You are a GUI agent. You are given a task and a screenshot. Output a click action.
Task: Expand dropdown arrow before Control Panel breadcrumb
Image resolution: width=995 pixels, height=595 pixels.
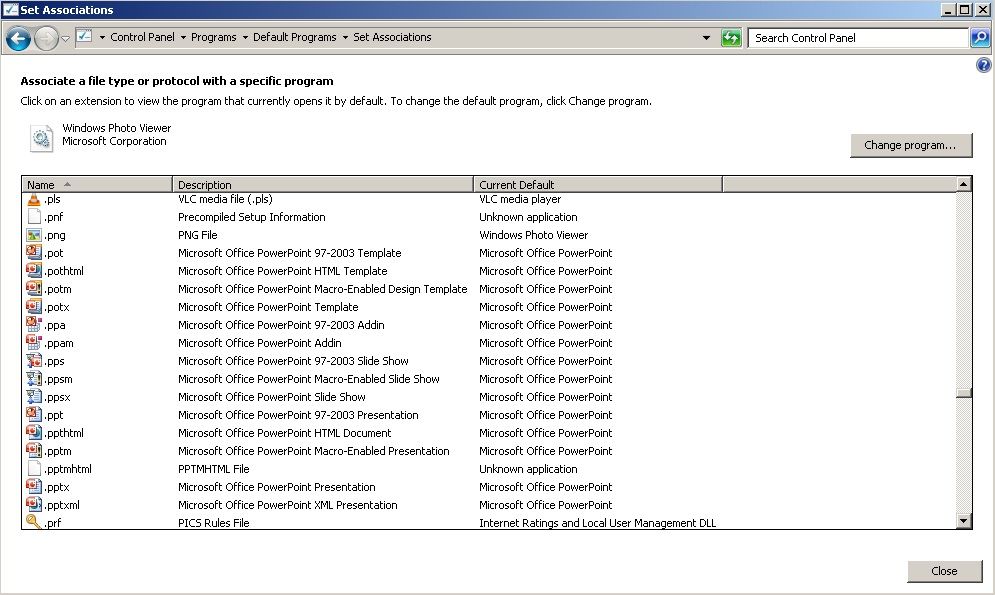click(102, 37)
